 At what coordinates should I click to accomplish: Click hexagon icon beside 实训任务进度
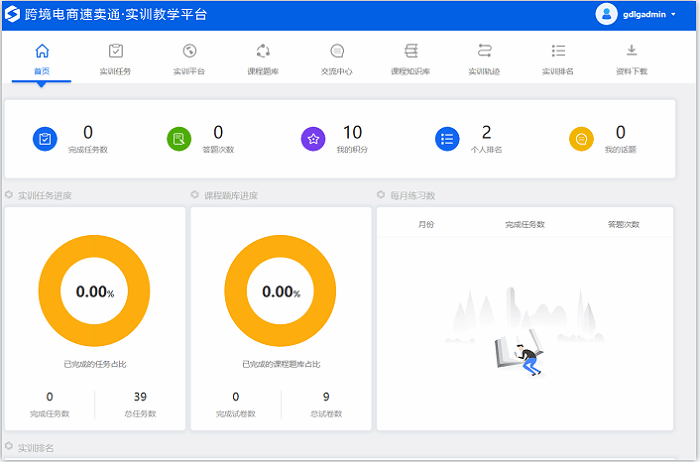[x=9, y=195]
